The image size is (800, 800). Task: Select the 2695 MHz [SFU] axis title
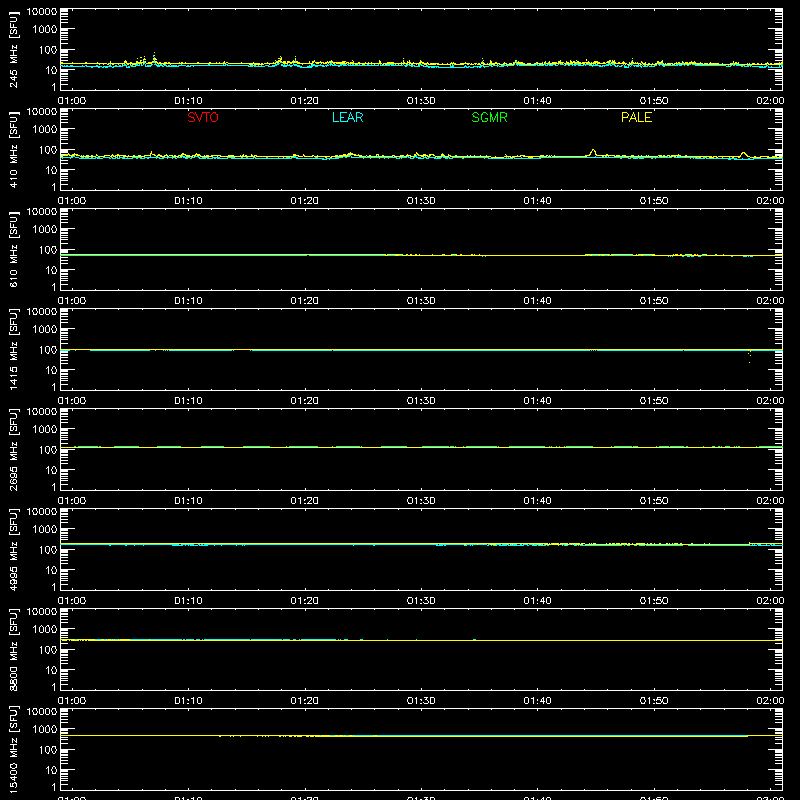coord(13,449)
